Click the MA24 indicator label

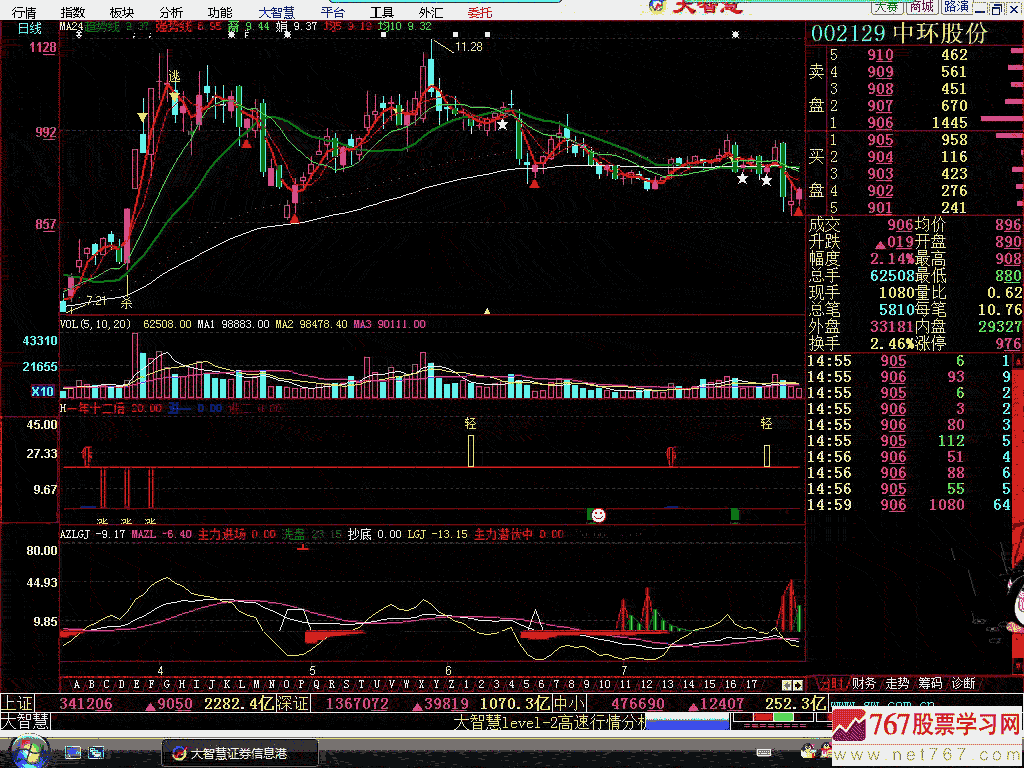pyautogui.click(x=71, y=27)
